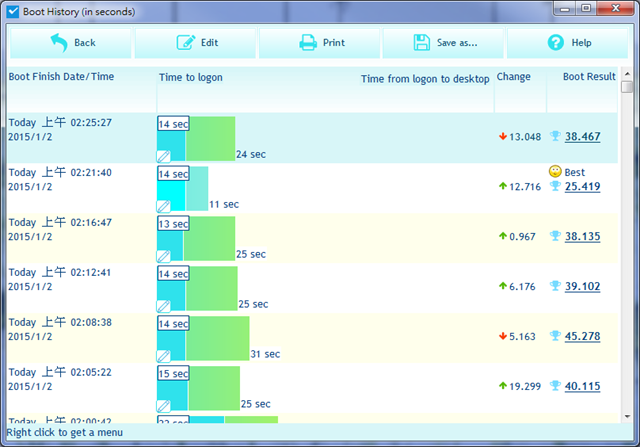Viewport: 640px width, 447px height.
Task: Click edit note icon for 02:16:47 boot
Action: coord(164,256)
